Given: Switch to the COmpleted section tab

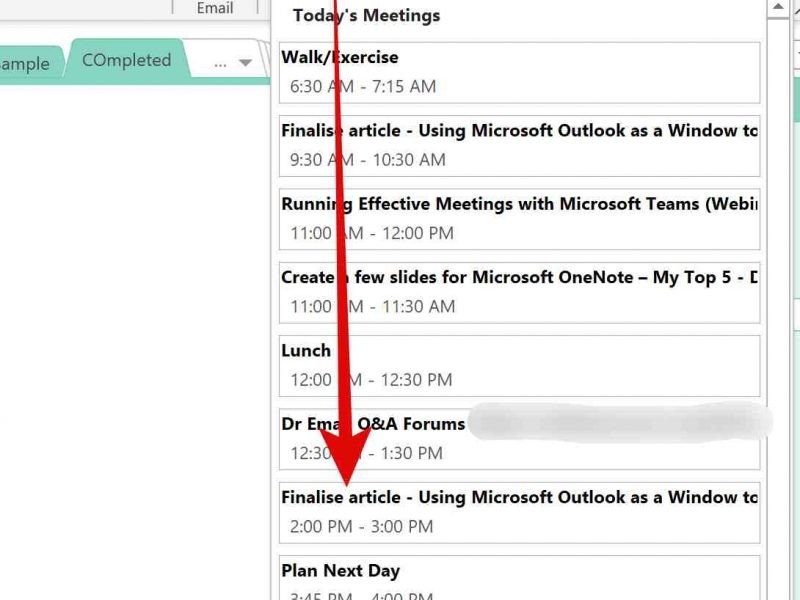Looking at the screenshot, I should [x=127, y=59].
